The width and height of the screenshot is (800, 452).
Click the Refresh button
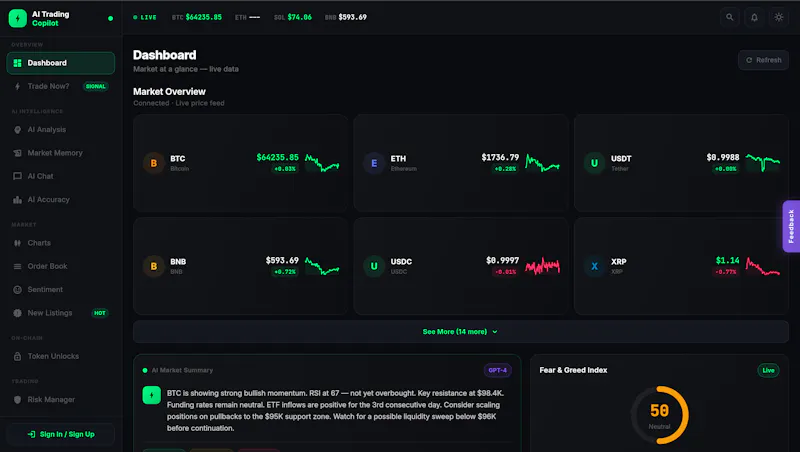click(763, 60)
